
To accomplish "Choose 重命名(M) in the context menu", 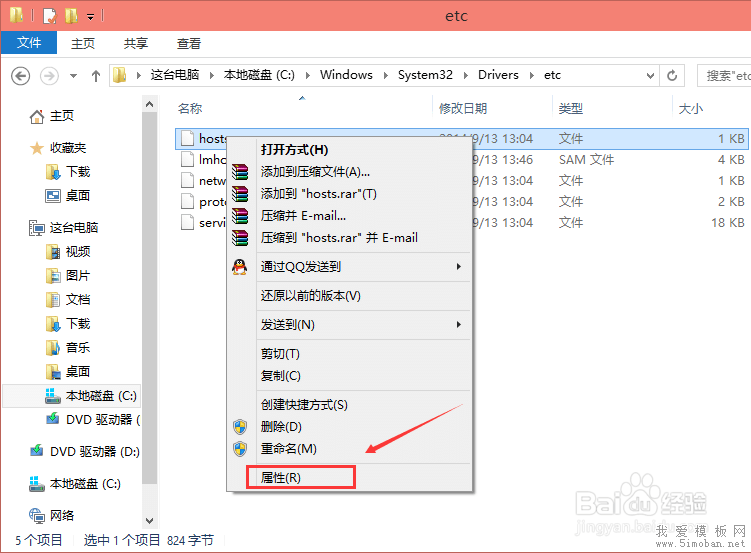I will click(288, 449).
